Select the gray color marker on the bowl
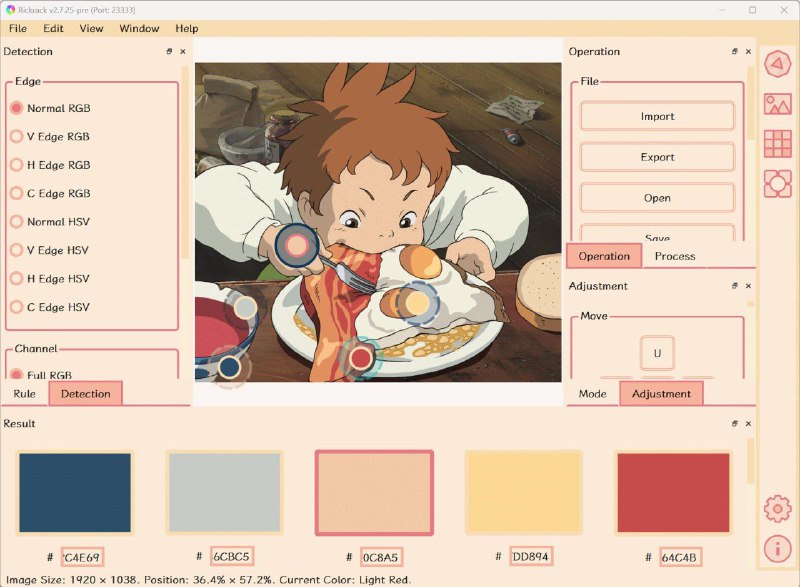Image resolution: width=800 pixels, height=587 pixels. pos(245,308)
